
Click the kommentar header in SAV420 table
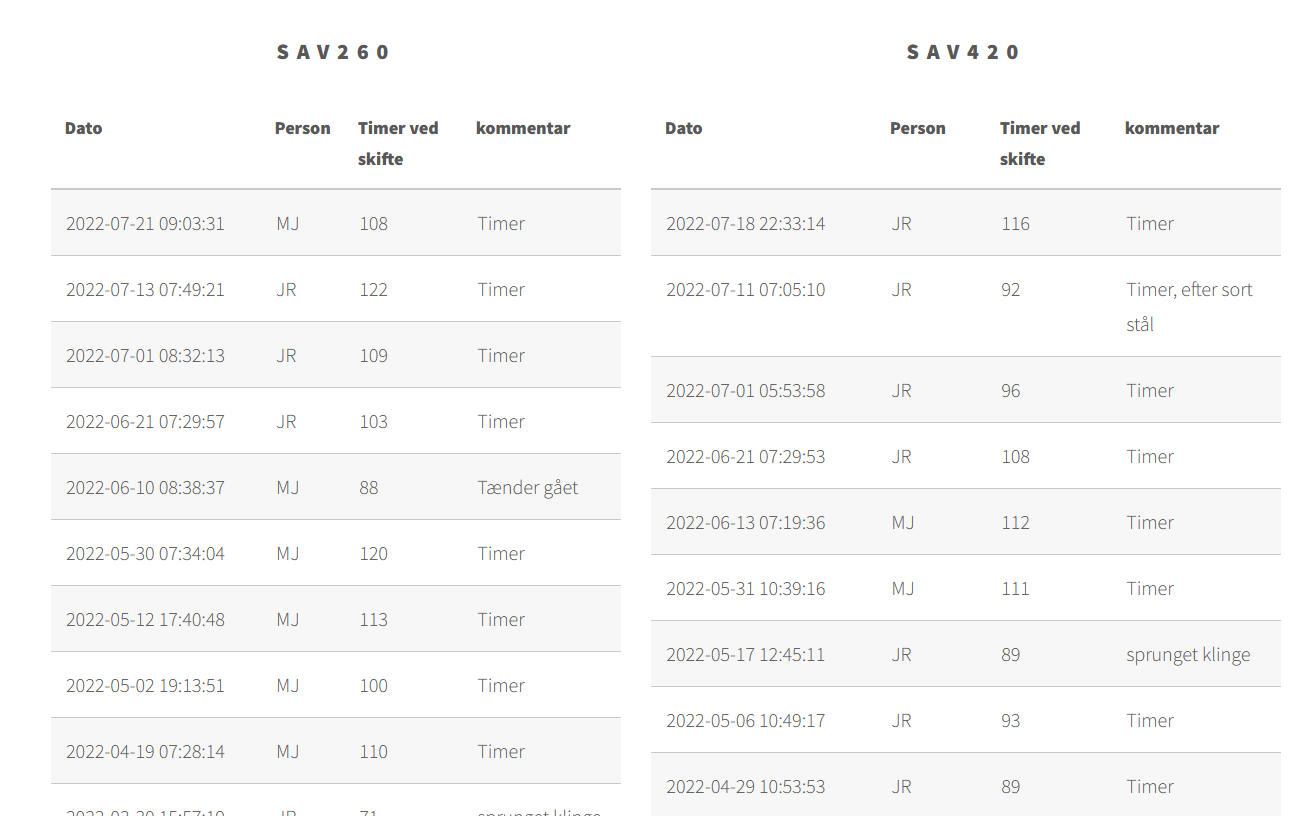(1171, 128)
